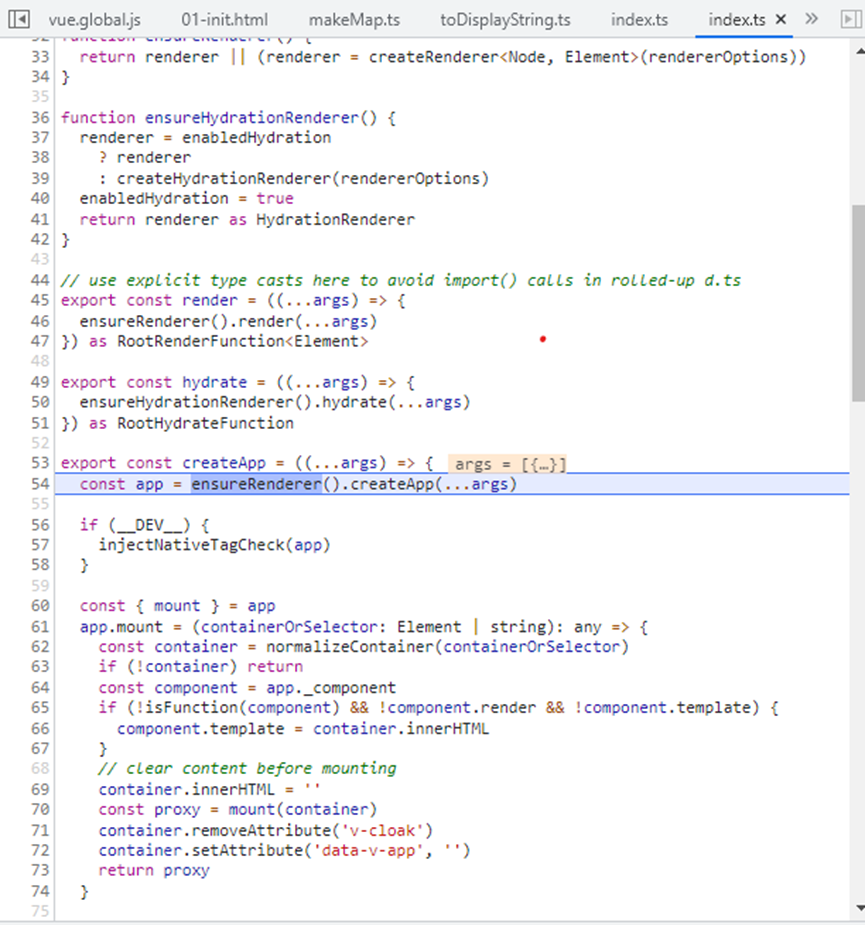The height and width of the screenshot is (925, 865).
Task: Click 'app._component' on line 64
Action: tap(331, 688)
